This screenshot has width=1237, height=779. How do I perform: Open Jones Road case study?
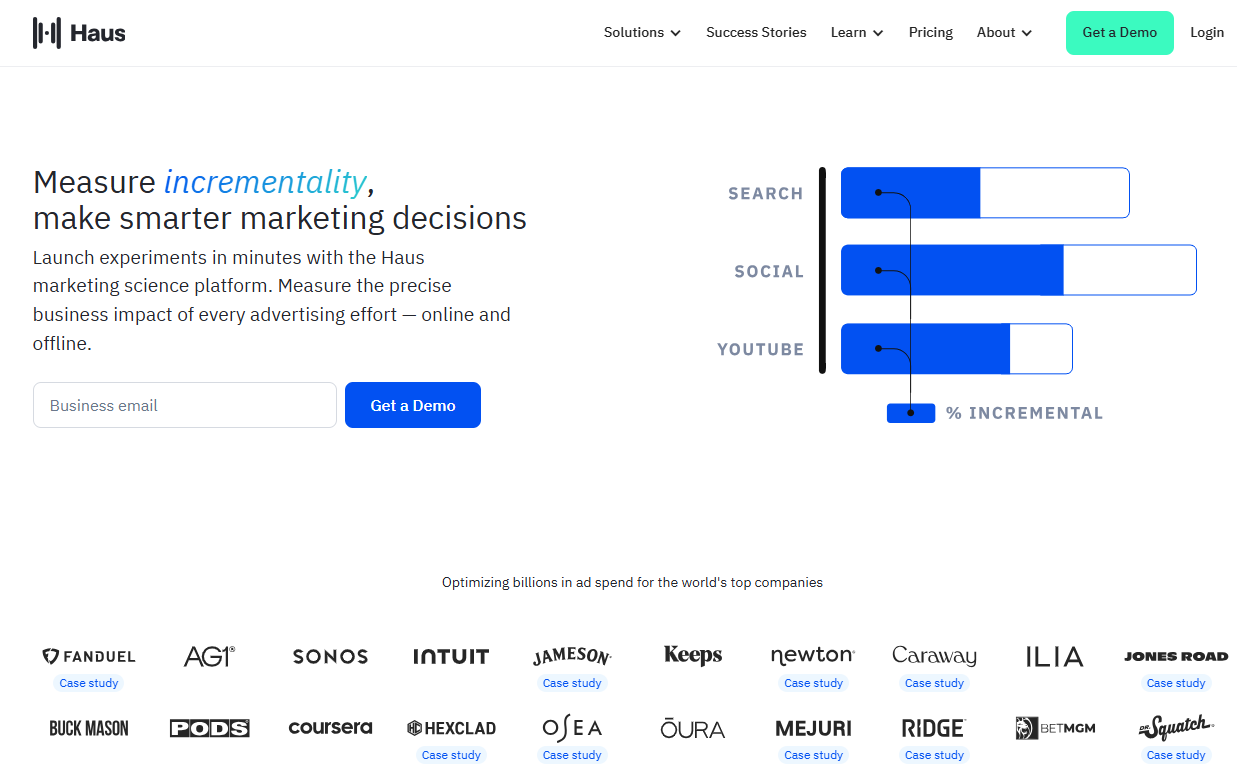[x=1176, y=683]
